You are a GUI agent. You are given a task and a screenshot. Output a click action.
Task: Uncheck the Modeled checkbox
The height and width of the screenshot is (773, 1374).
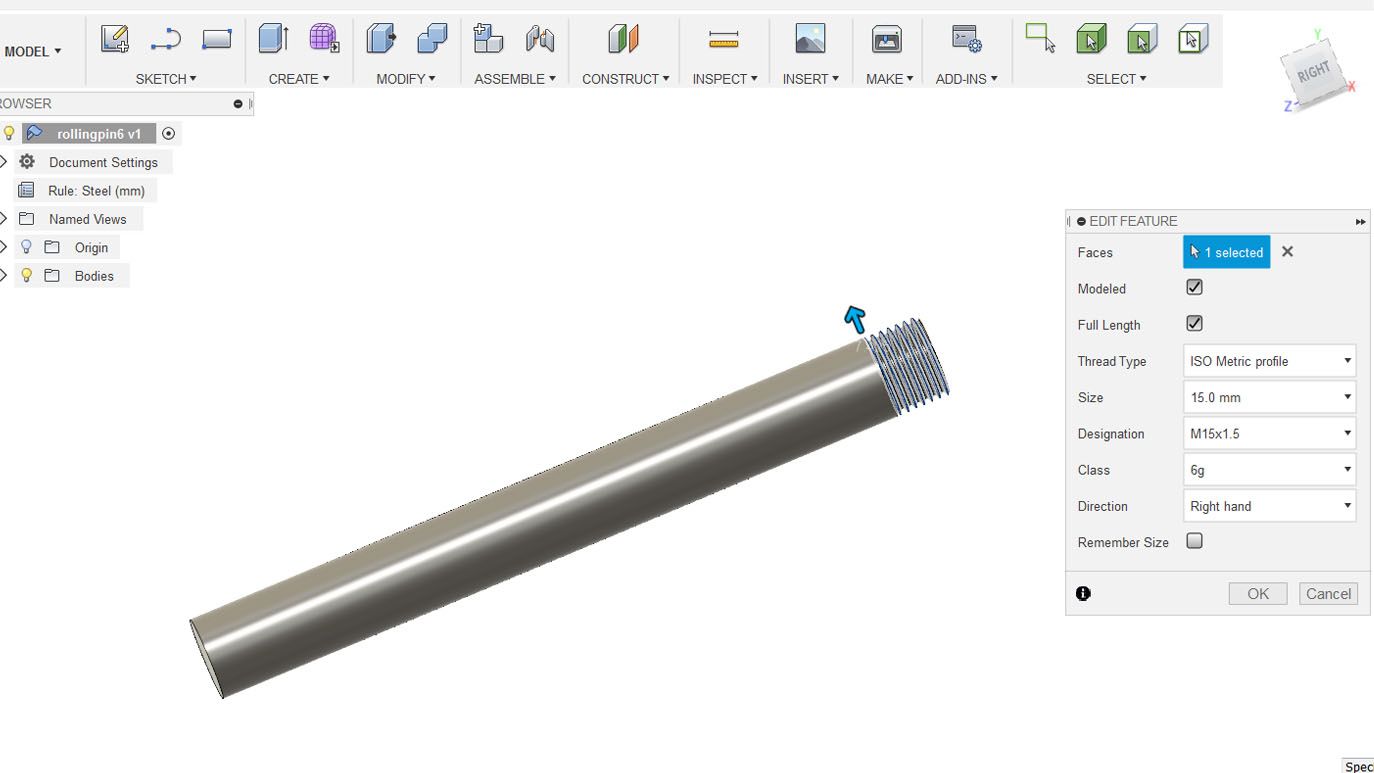click(1194, 287)
